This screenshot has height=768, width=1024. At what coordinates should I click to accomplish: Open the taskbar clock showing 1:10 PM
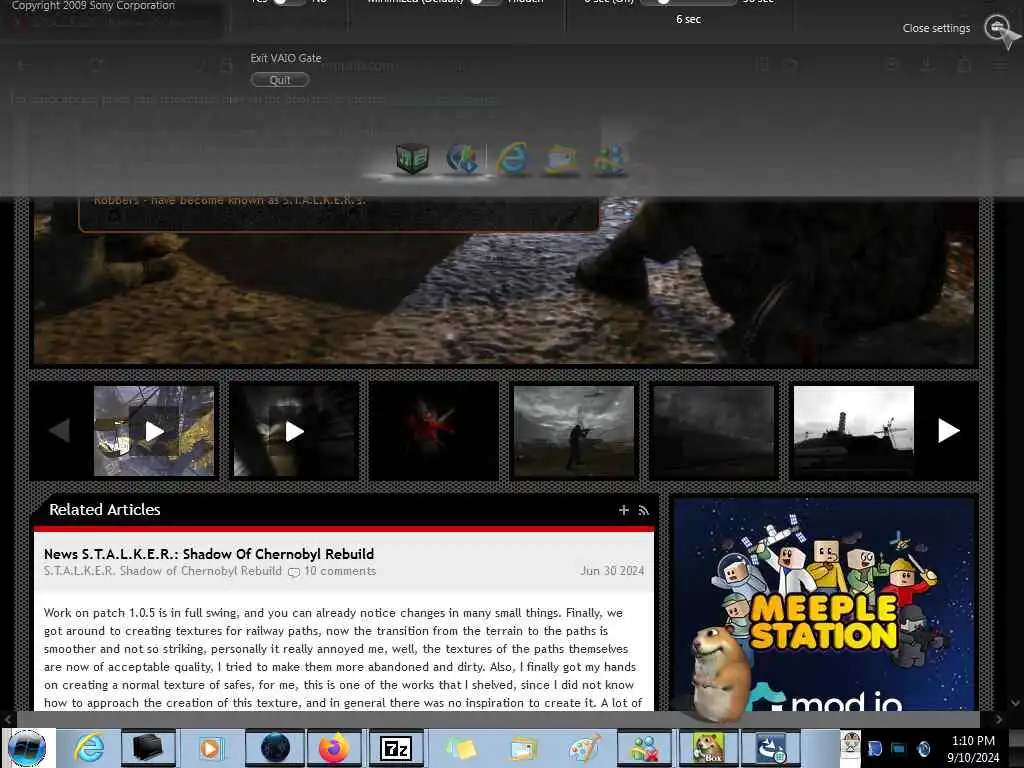pyautogui.click(x=973, y=748)
